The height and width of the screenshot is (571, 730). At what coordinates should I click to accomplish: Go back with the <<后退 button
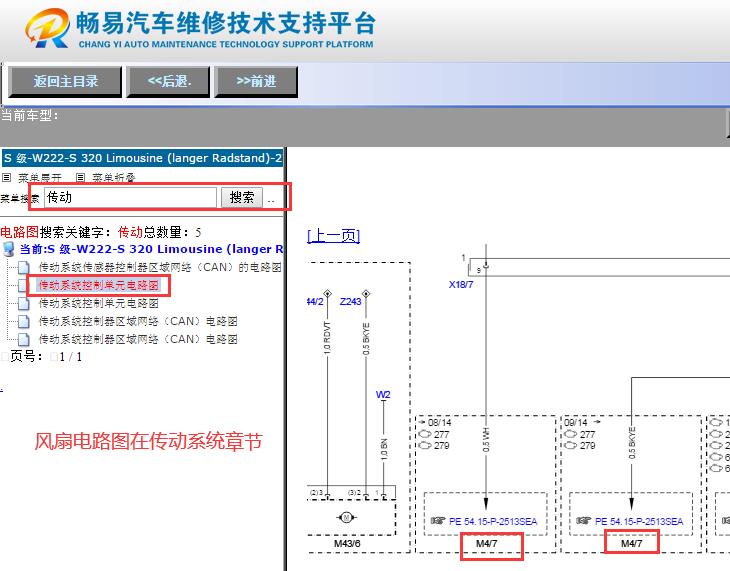coord(169,82)
